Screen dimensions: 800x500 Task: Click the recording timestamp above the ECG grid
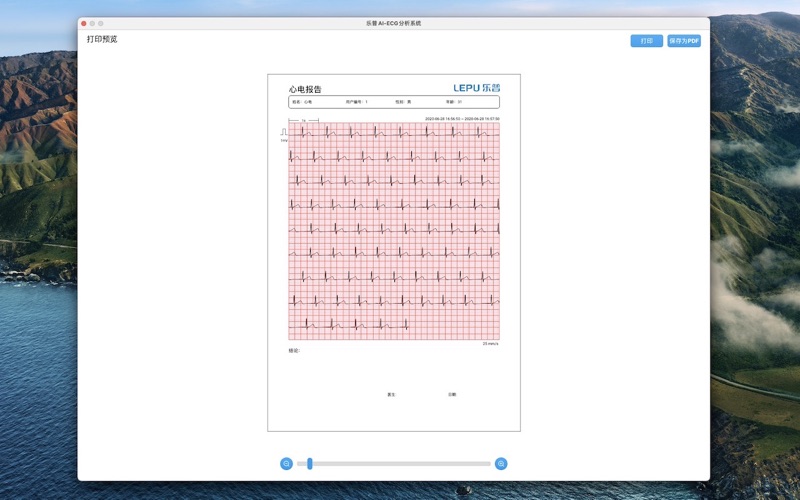pos(462,118)
